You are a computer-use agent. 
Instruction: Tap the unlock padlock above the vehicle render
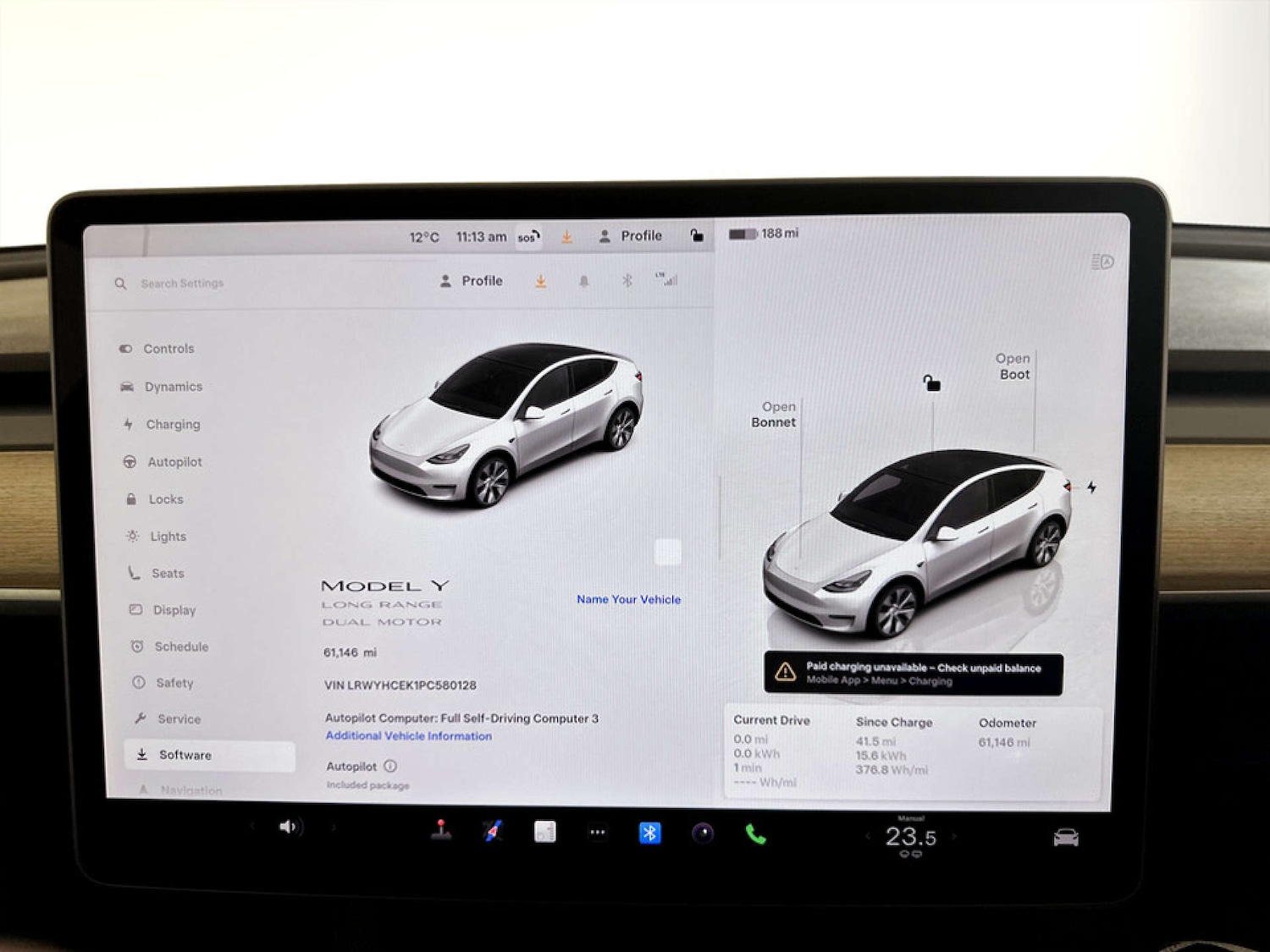(x=930, y=382)
